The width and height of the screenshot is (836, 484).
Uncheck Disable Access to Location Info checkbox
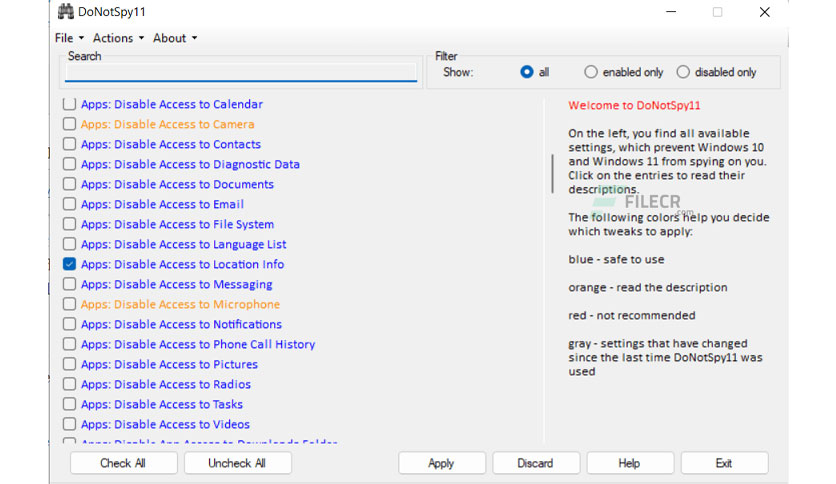pos(69,264)
